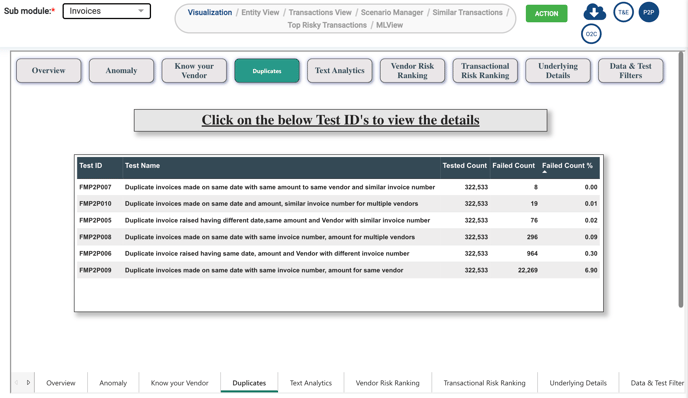Open the Sub module Invoices dropdown
688x398 pixels.
point(107,11)
